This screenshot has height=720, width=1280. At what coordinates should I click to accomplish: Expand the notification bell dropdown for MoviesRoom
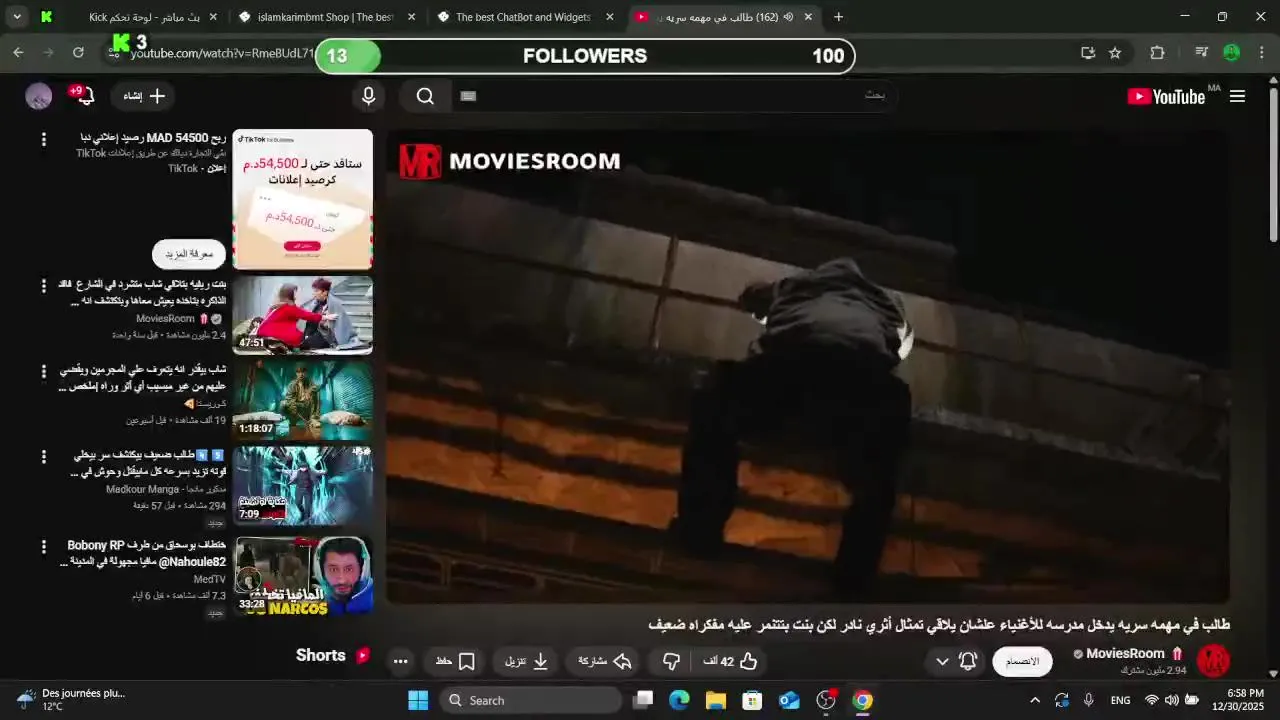957,661
